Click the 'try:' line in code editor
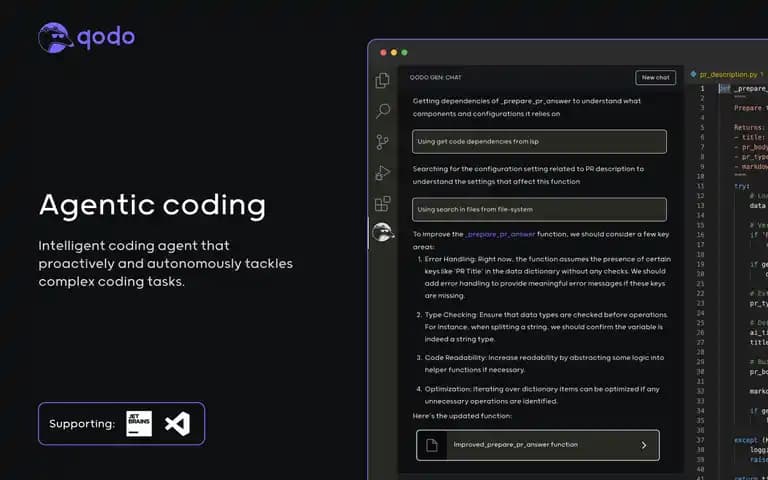 click(x=742, y=187)
